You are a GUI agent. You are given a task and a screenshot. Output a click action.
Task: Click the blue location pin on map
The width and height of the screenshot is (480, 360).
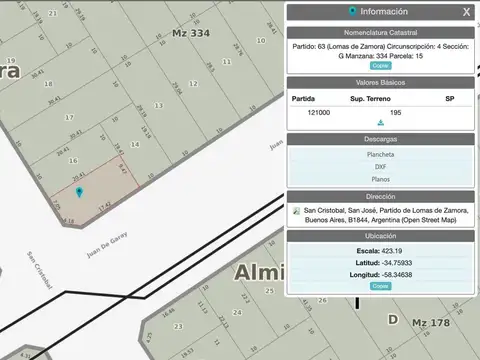click(79, 192)
